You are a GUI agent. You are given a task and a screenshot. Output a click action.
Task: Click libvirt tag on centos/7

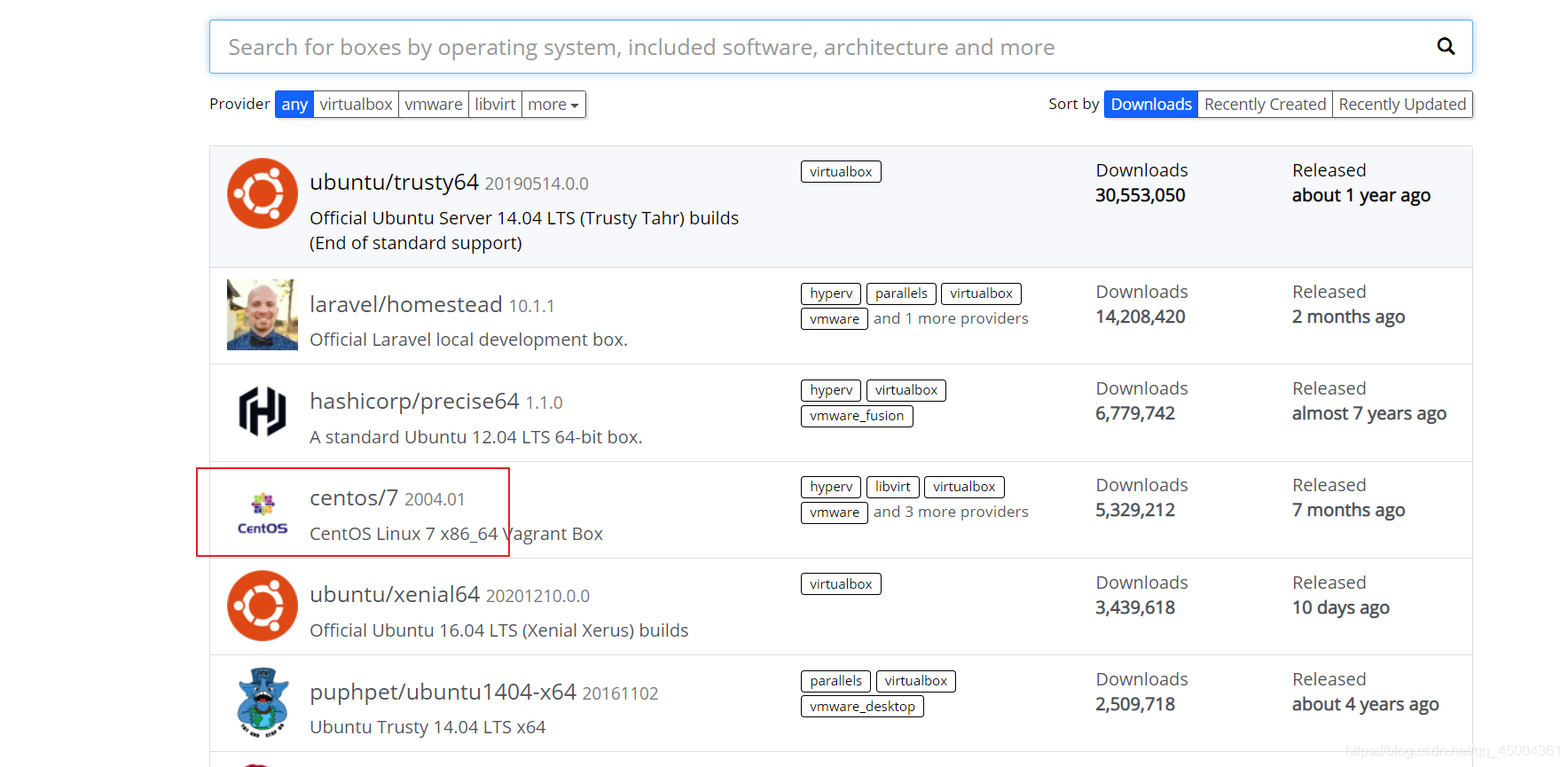click(x=892, y=487)
